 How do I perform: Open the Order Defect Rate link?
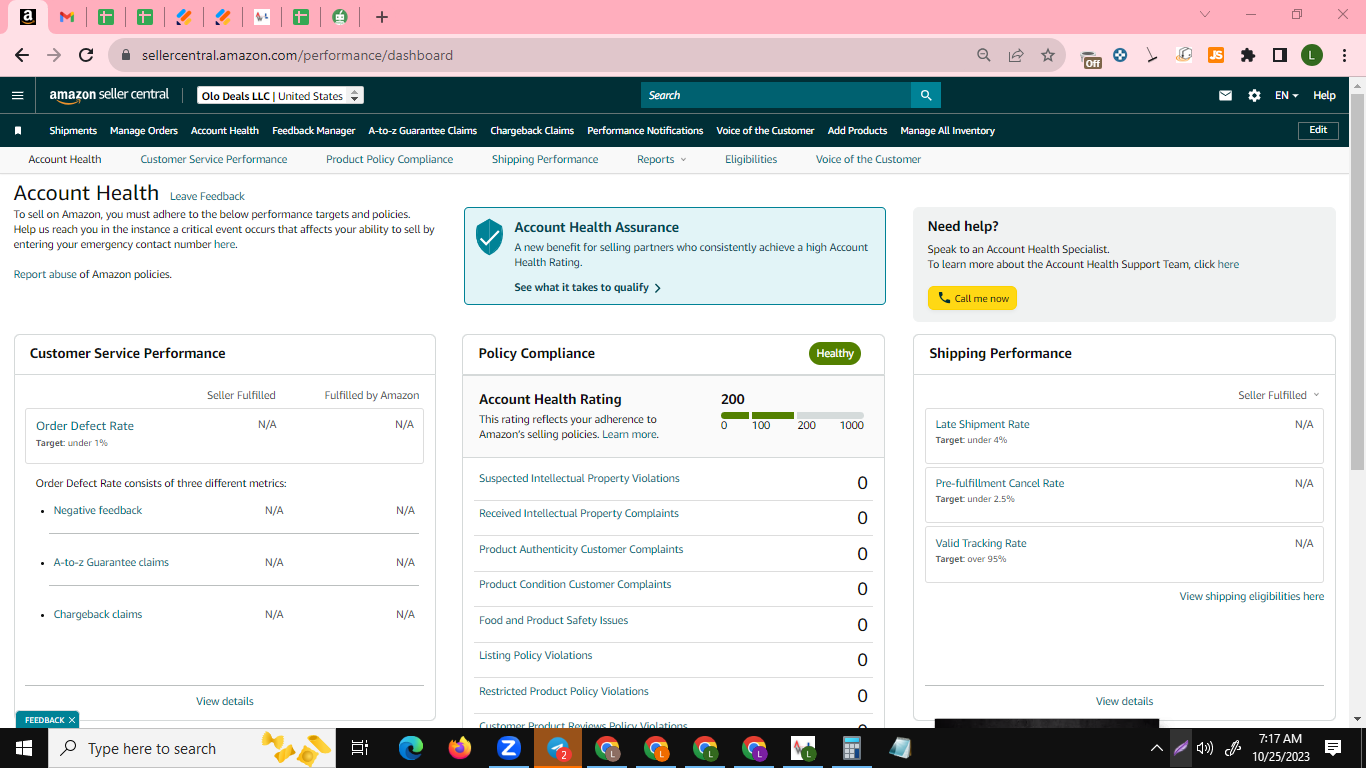pos(85,426)
